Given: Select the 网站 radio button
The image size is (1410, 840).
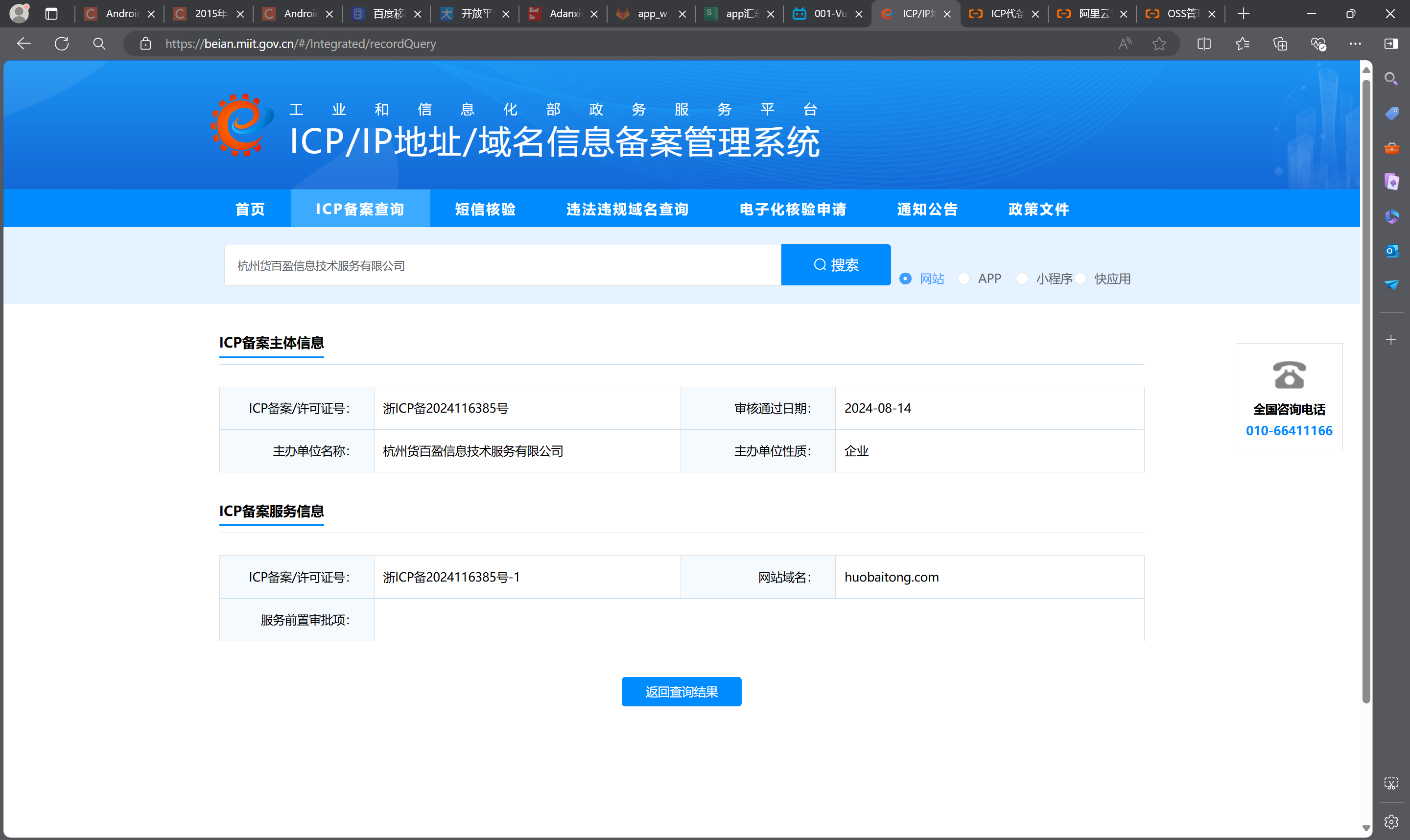Looking at the screenshot, I should click(905, 279).
